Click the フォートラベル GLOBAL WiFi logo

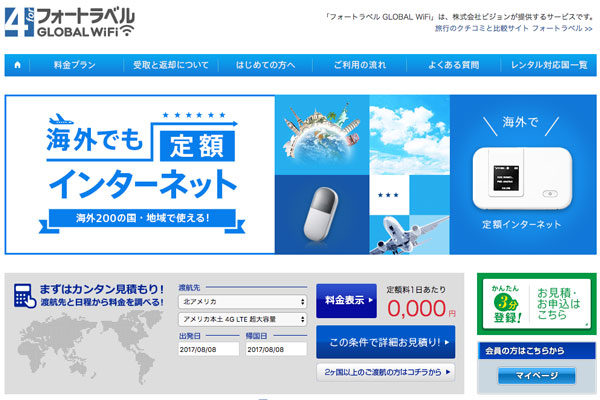point(70,23)
